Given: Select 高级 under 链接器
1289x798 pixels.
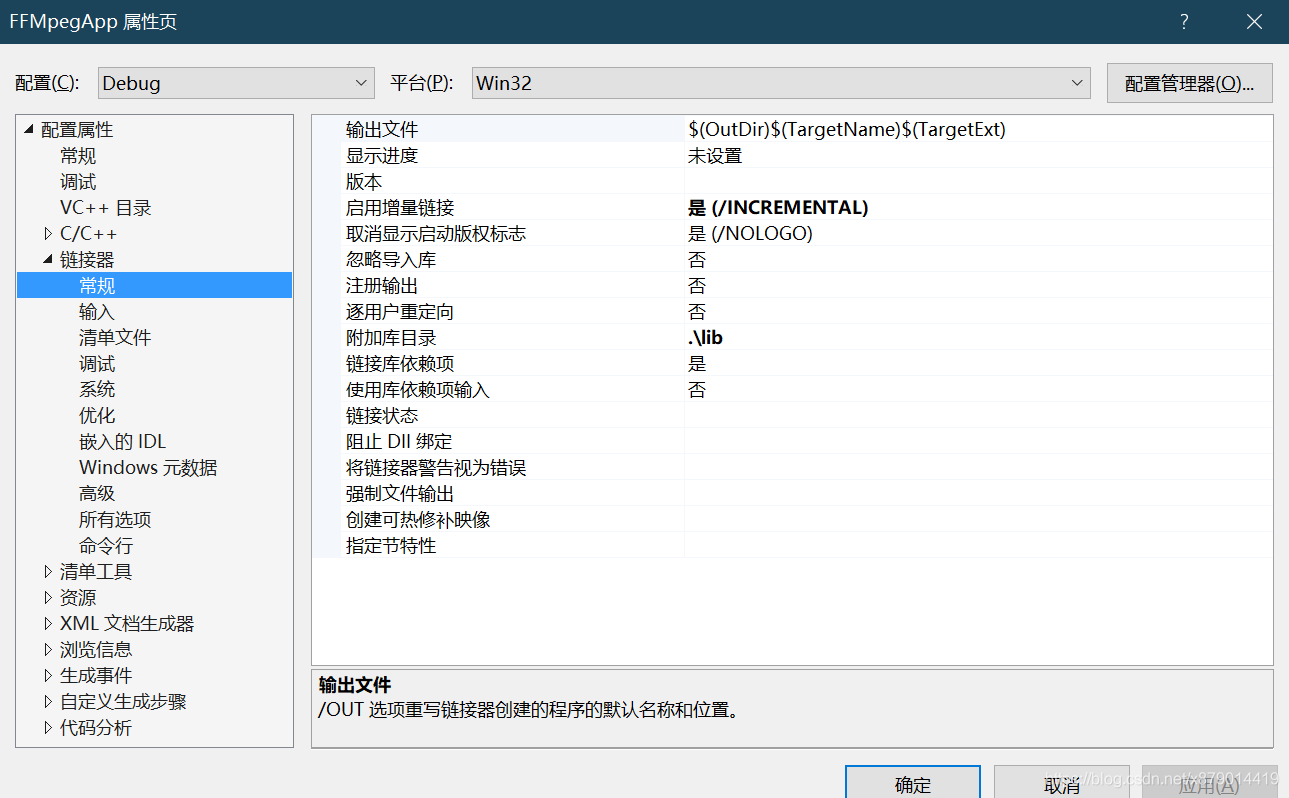Looking at the screenshot, I should [x=97, y=493].
